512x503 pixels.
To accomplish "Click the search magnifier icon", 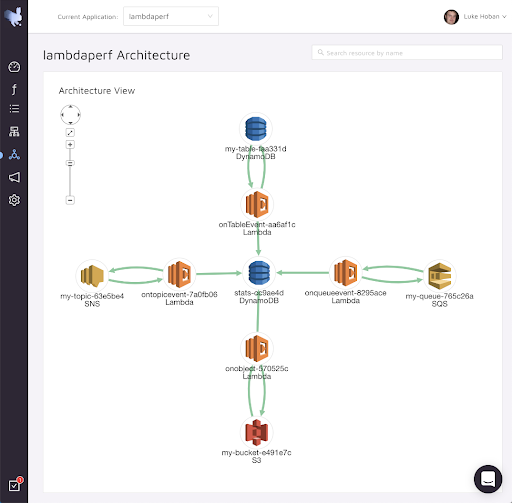I will (321, 52).
